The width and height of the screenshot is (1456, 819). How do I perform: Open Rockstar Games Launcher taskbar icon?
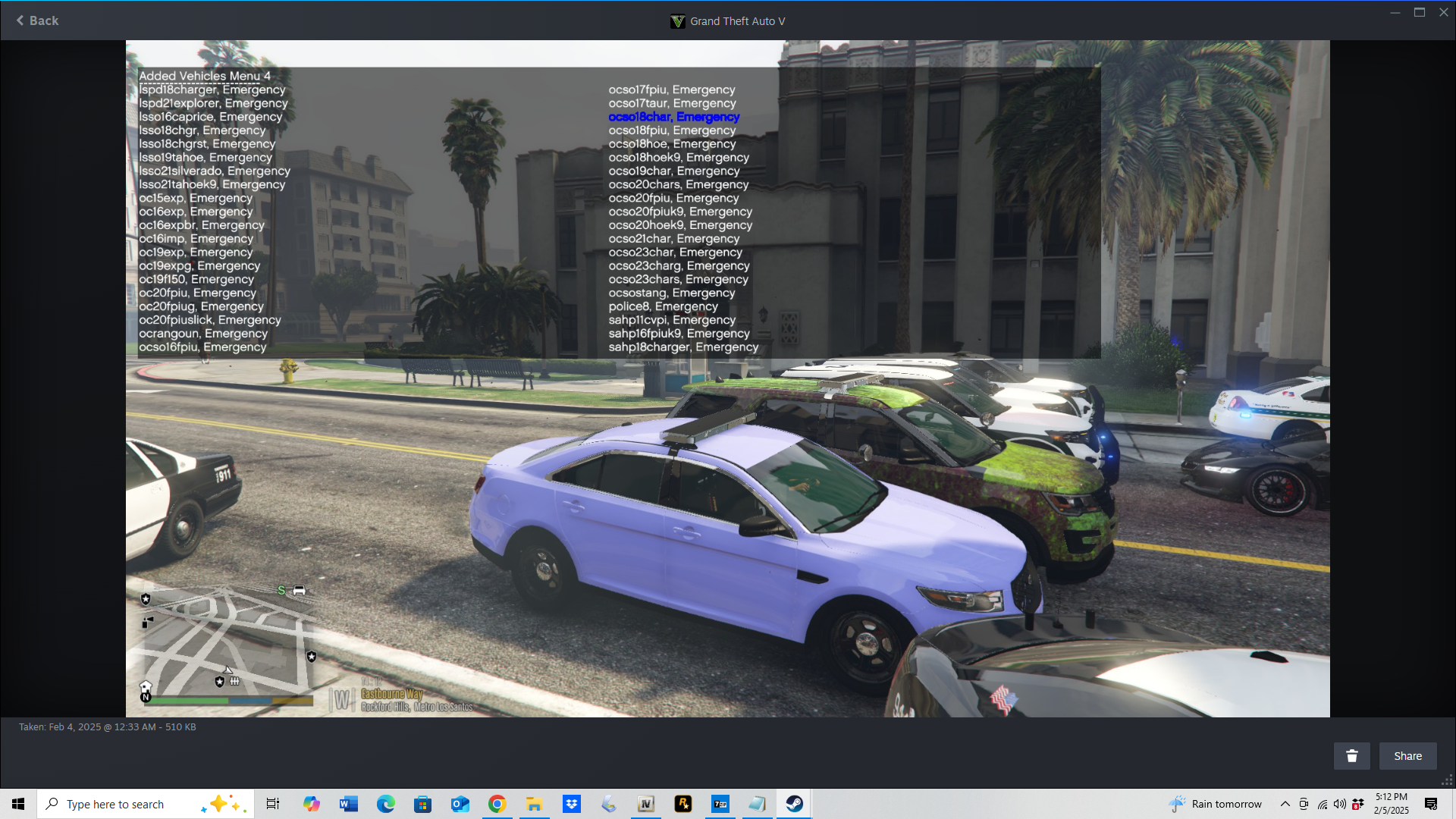click(x=682, y=804)
